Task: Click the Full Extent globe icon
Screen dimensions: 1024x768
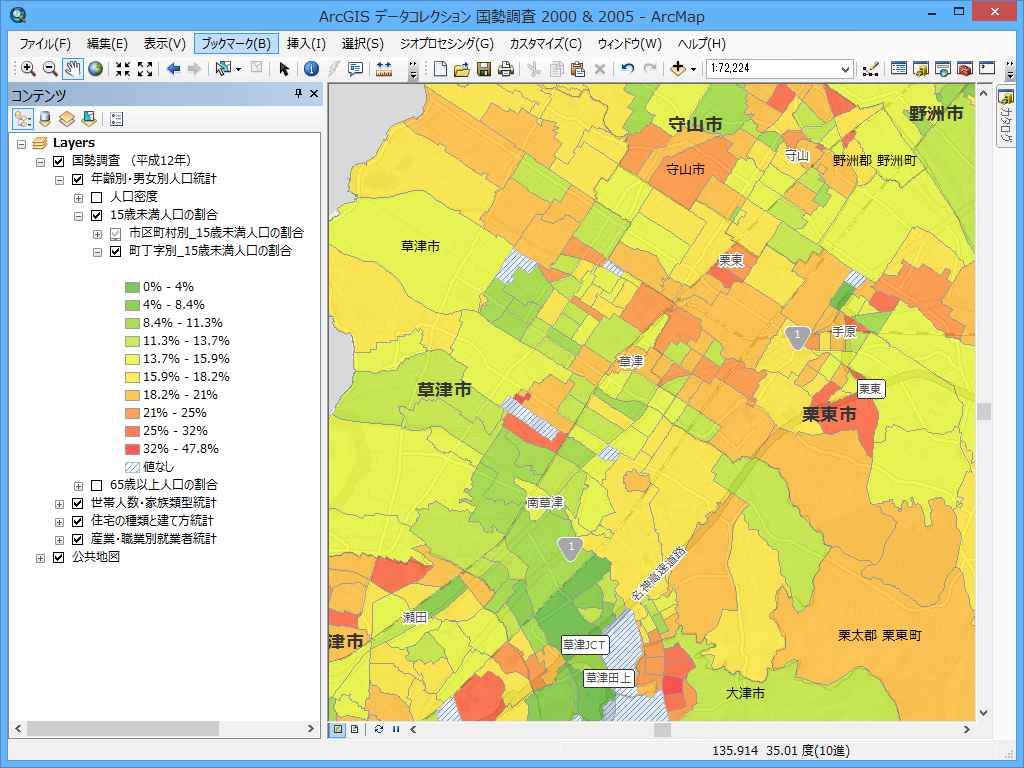Action: click(x=95, y=69)
